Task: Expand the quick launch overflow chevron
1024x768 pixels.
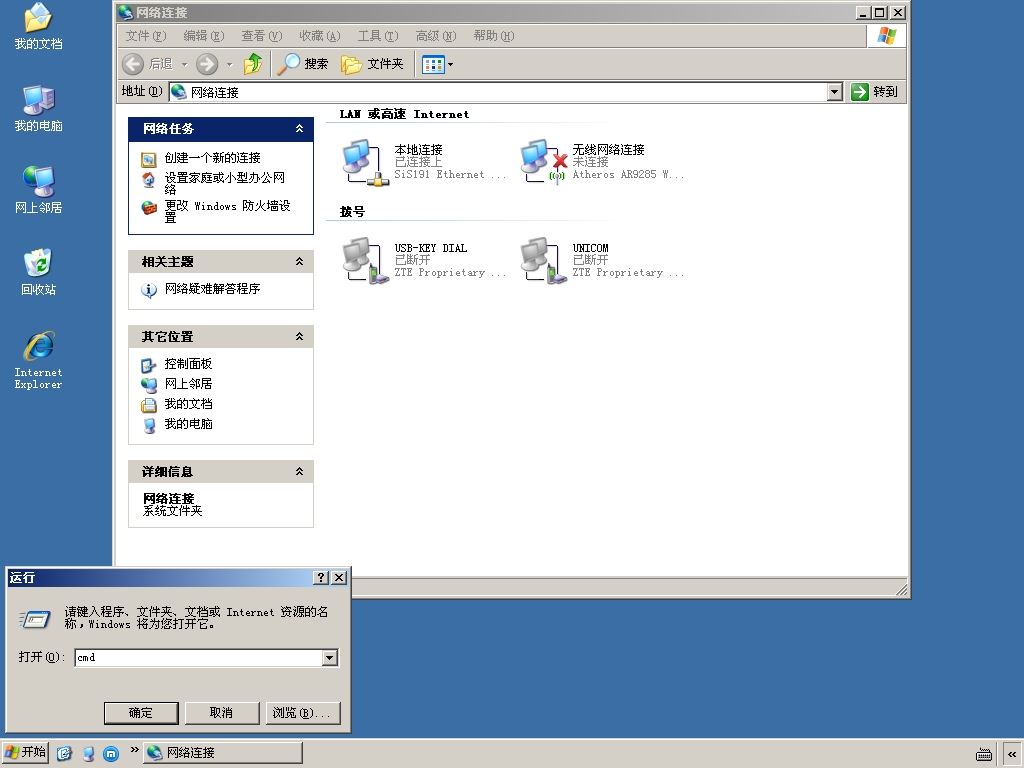Action: 134,750
